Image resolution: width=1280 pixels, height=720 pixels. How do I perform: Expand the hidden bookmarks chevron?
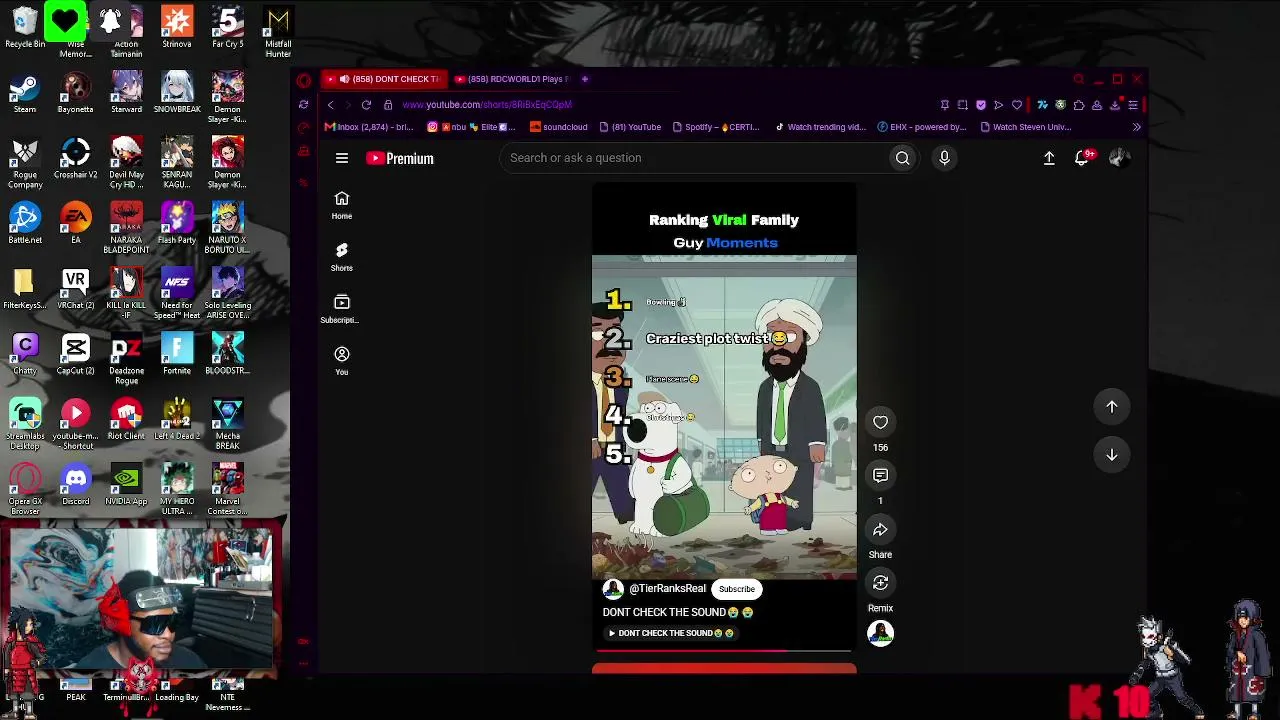point(1136,127)
